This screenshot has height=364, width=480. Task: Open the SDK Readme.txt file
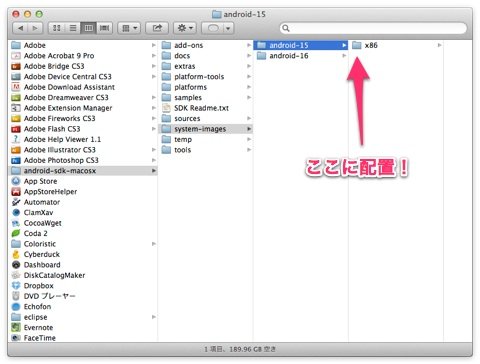point(206,108)
